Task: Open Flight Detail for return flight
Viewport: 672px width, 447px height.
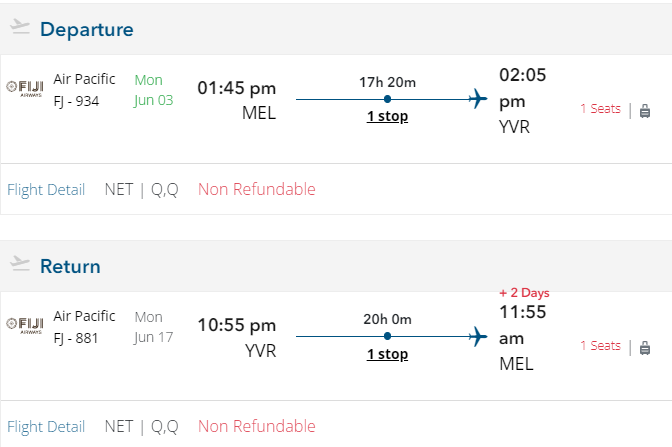Action: tap(46, 427)
